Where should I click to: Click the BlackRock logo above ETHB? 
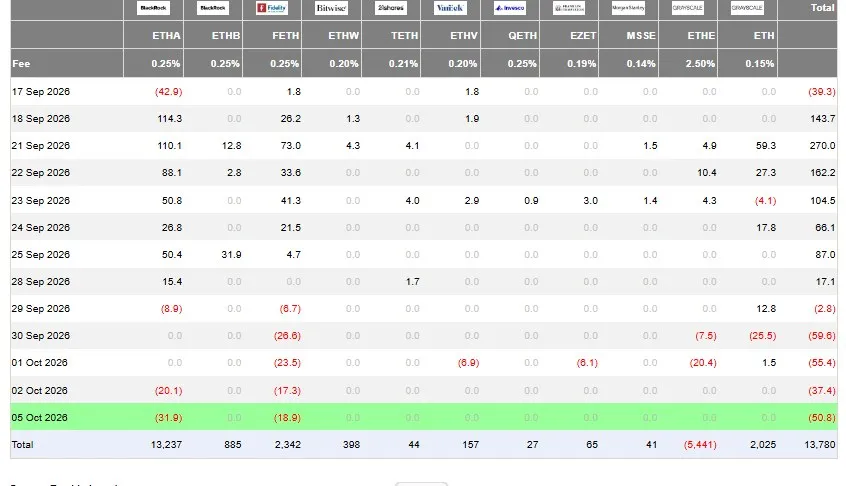[213, 8]
